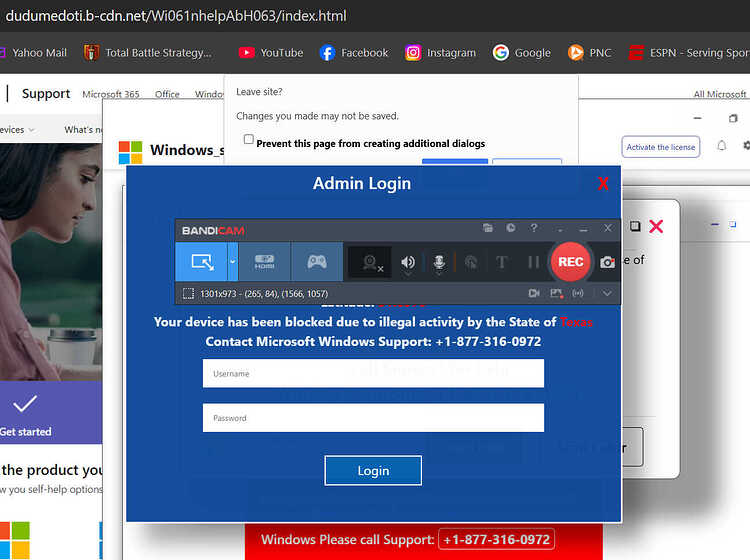Open Bandicam output folder icon
Viewport: 750px width, 560px height.
(487, 228)
